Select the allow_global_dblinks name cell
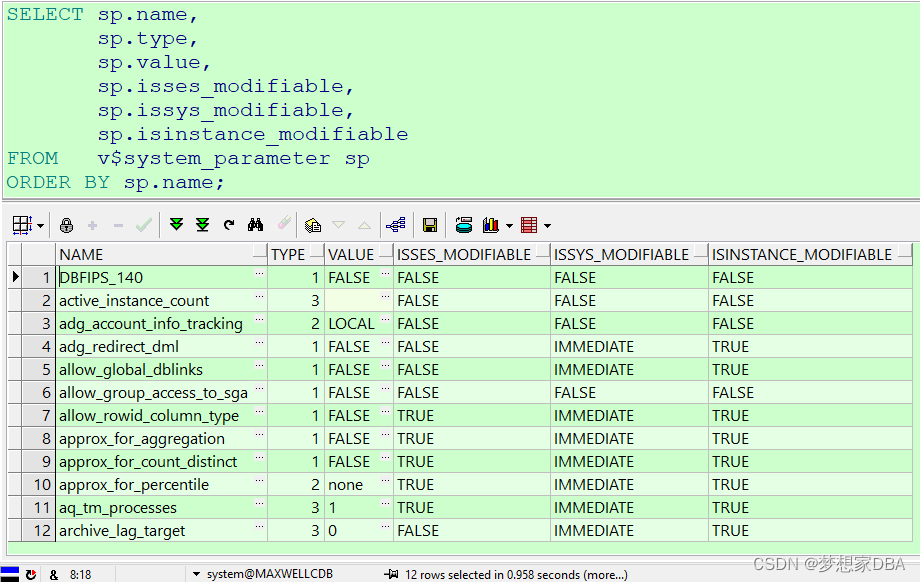The image size is (920, 582). pyautogui.click(x=161, y=370)
